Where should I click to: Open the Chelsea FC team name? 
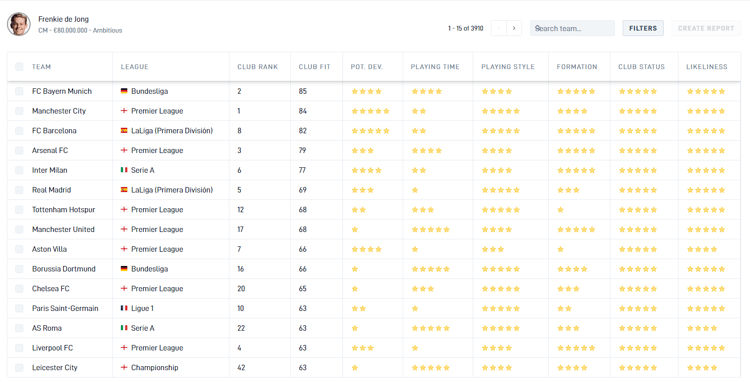[51, 289]
